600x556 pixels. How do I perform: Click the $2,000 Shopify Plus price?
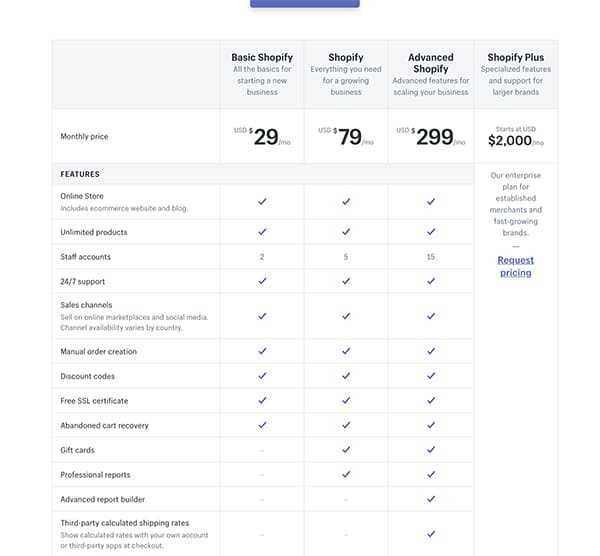[512, 141]
